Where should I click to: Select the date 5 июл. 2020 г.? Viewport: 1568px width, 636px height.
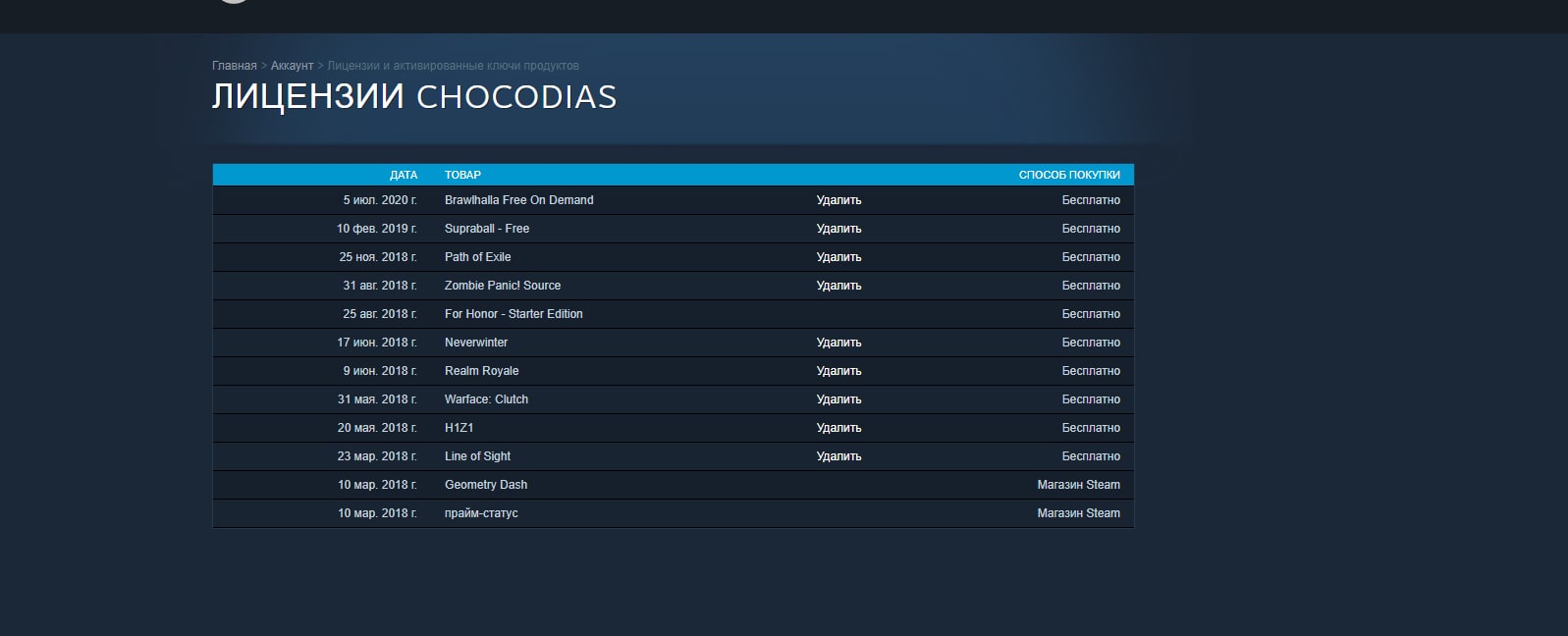[x=380, y=200]
